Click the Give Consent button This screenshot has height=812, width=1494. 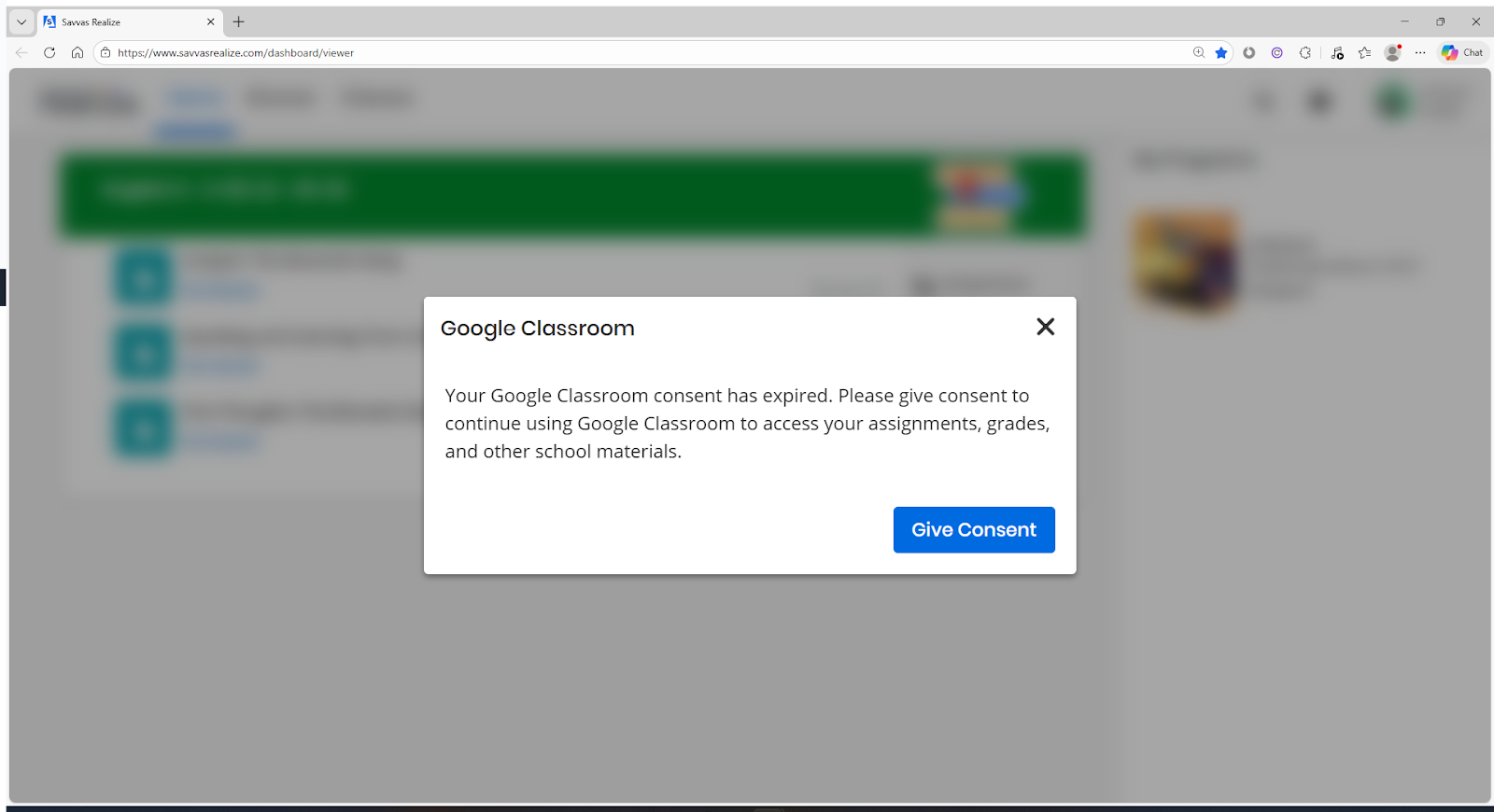coord(974,530)
